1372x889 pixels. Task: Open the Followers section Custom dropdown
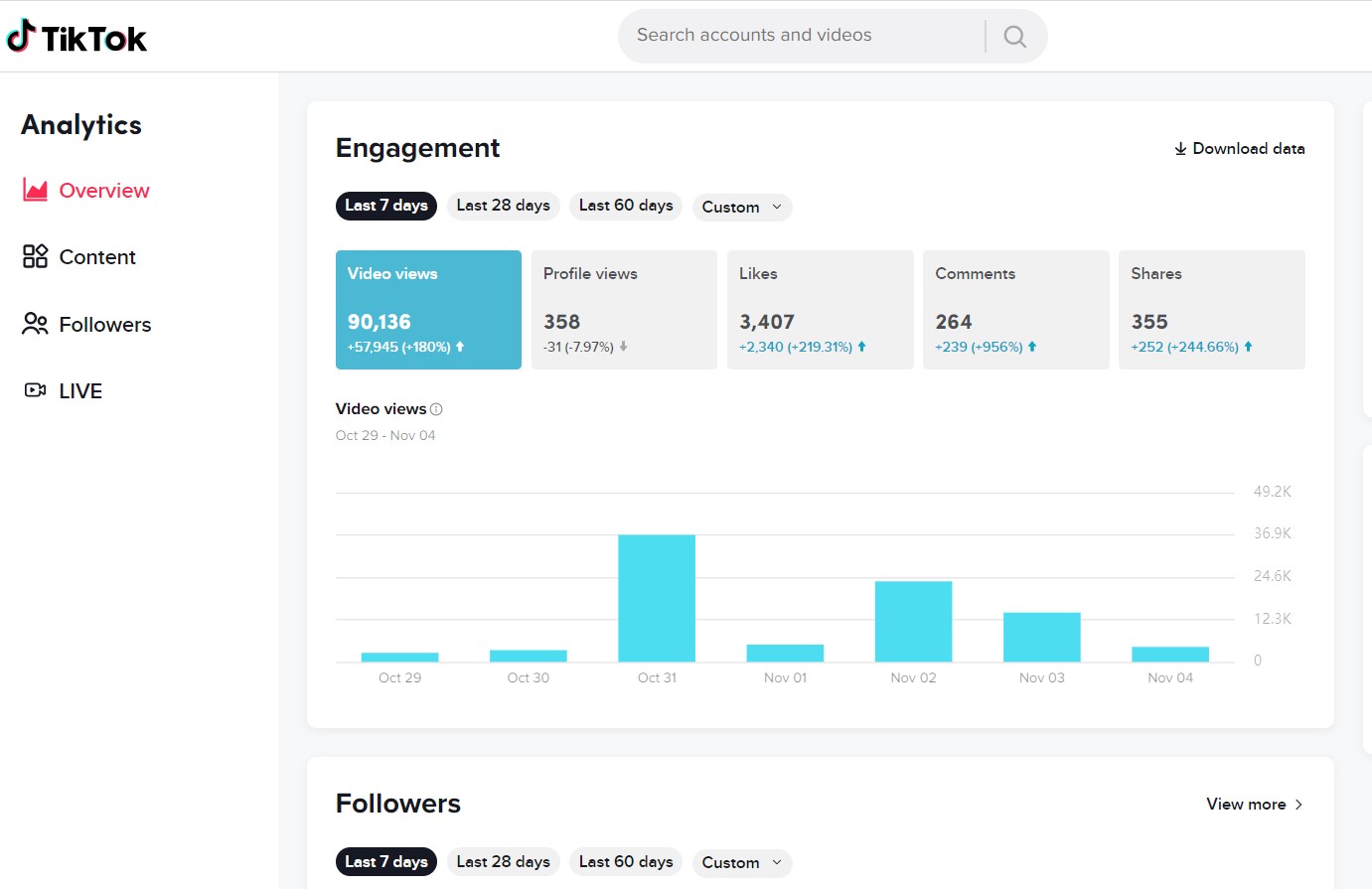click(742, 863)
